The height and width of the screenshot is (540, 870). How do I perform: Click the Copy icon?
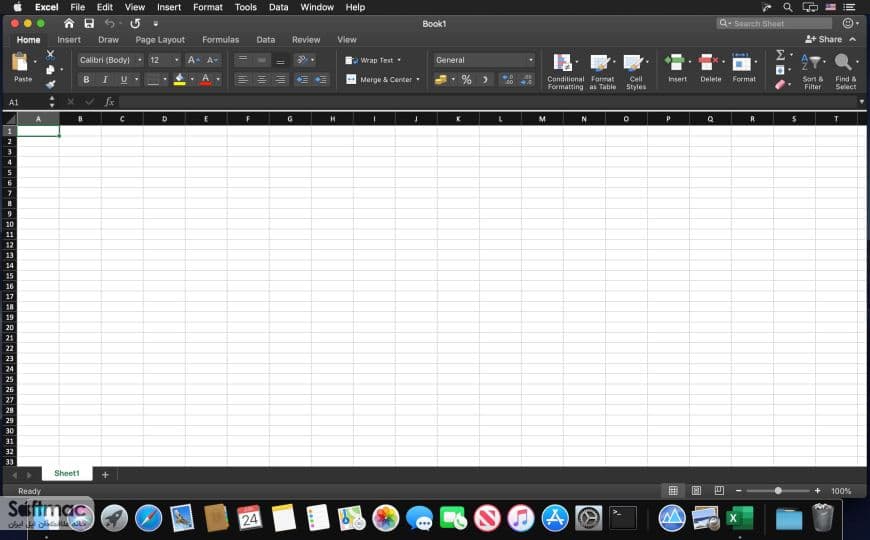pos(50,70)
